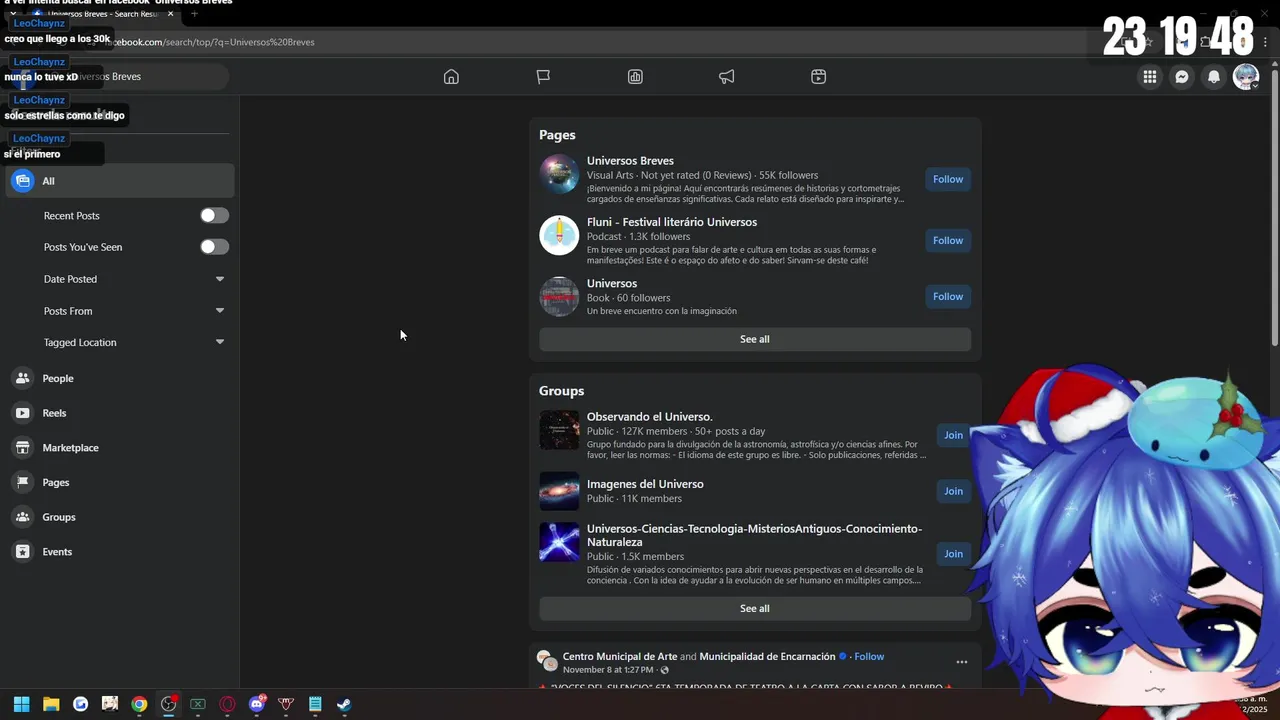The height and width of the screenshot is (720, 1280).
Task: Open Google Chrome from taskbar
Action: coord(139,704)
